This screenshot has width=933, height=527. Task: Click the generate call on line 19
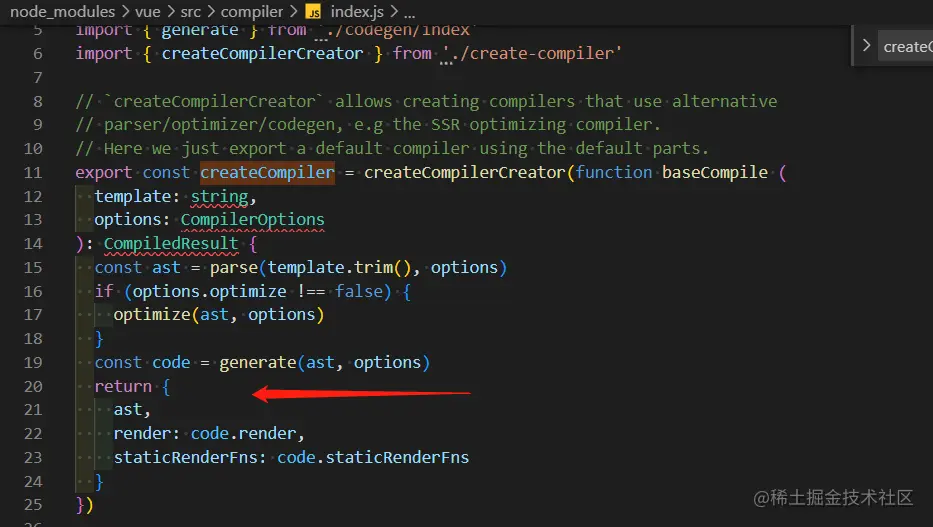click(258, 363)
